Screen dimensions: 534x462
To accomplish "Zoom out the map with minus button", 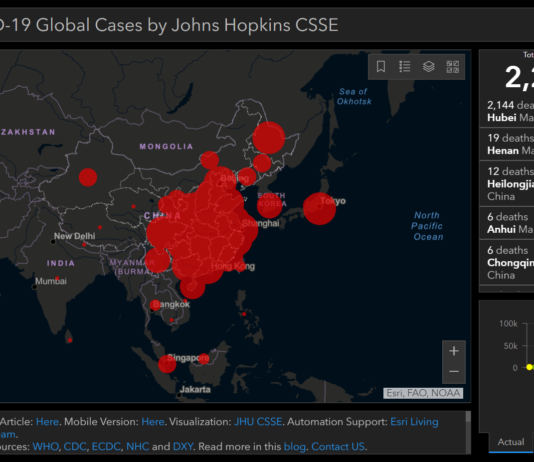I will (454, 372).
